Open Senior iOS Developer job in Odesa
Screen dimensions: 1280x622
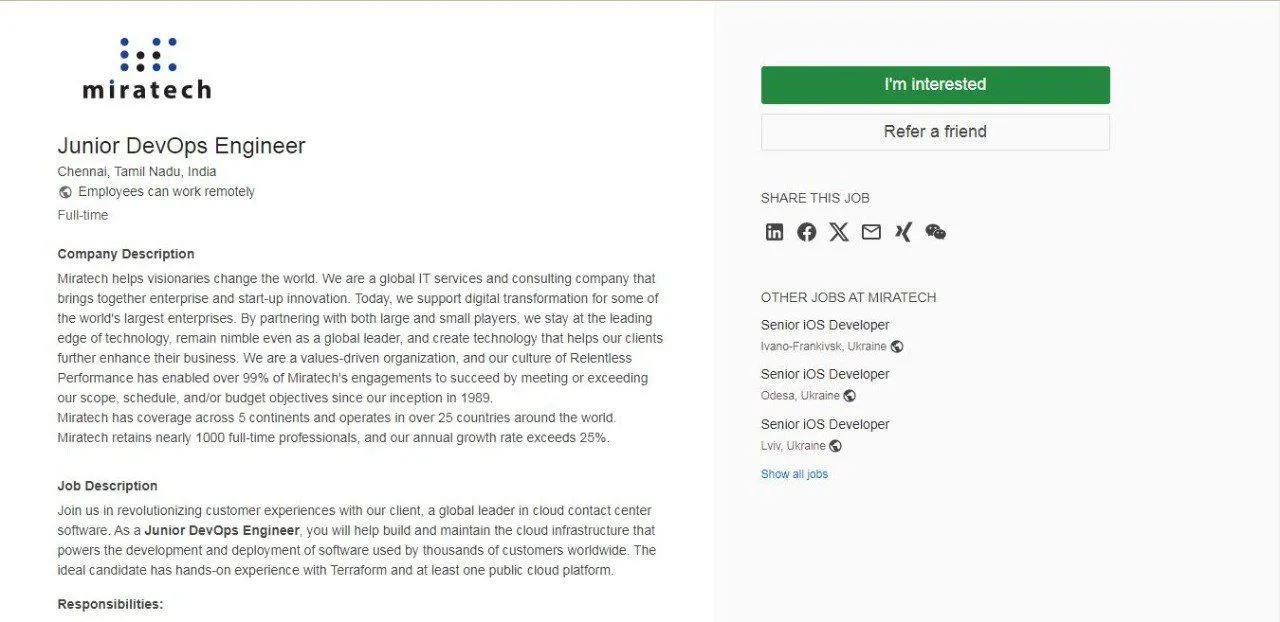(825, 374)
